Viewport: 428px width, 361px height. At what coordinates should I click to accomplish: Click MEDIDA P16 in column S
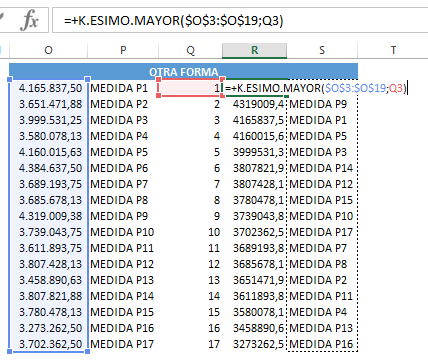pos(321,344)
